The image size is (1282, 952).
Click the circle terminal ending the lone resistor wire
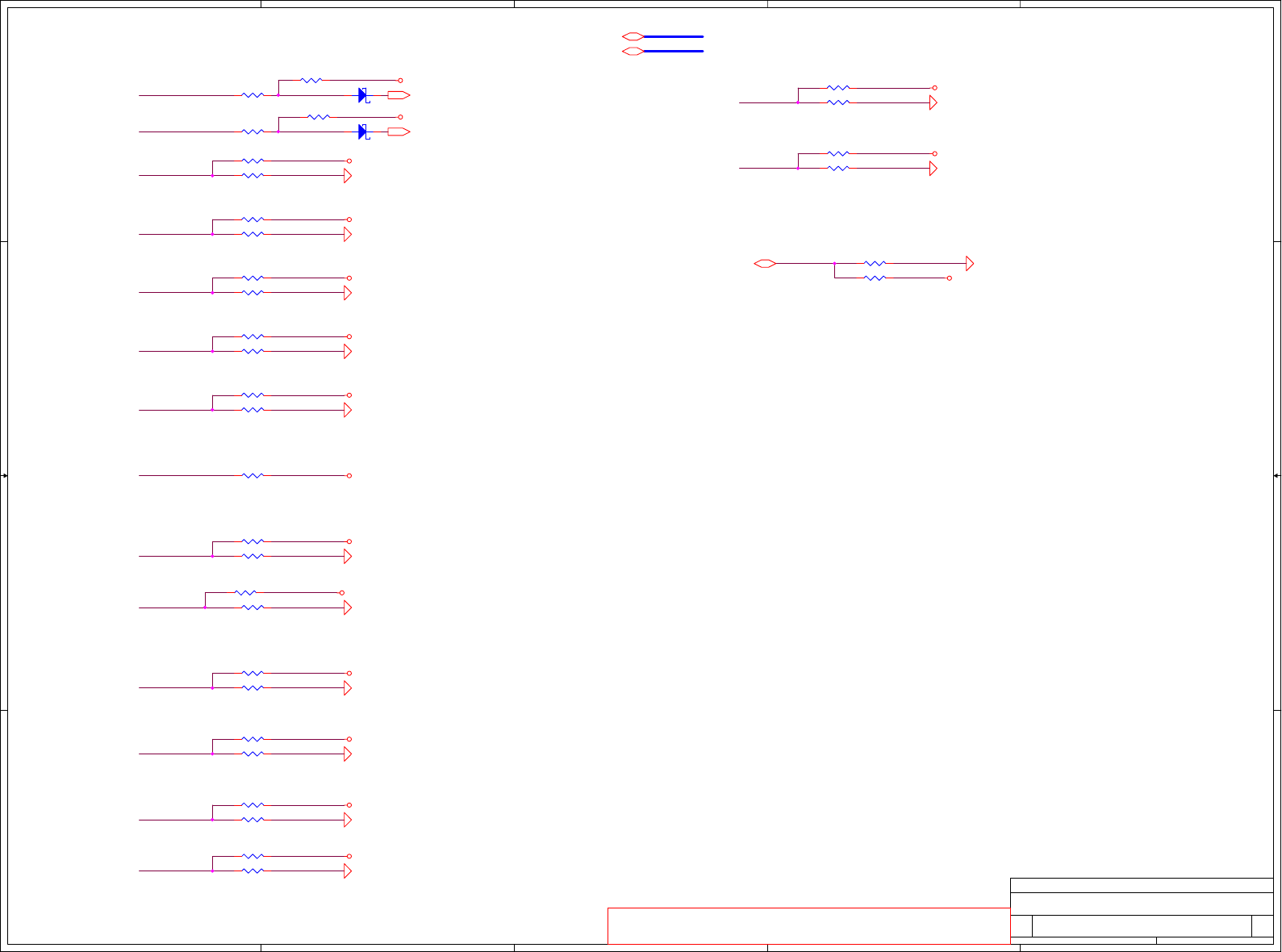[349, 476]
